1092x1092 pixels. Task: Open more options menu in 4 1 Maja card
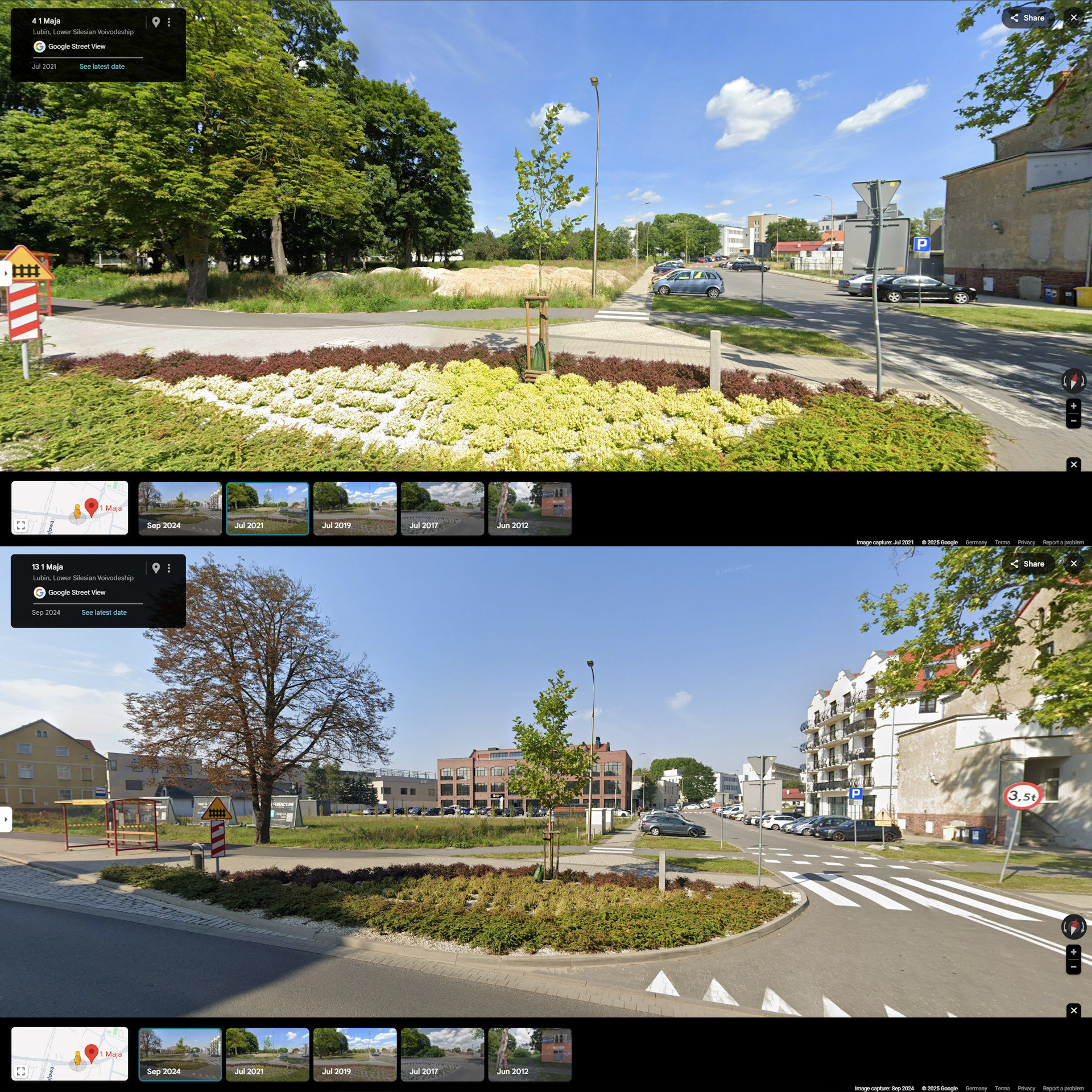point(169,22)
